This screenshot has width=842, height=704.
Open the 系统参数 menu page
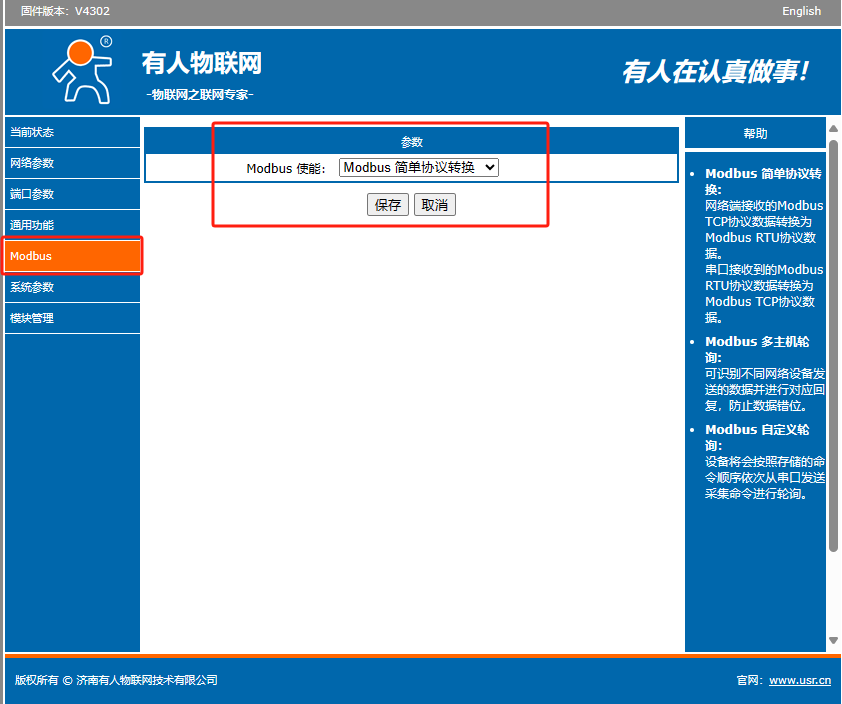[x=72, y=287]
